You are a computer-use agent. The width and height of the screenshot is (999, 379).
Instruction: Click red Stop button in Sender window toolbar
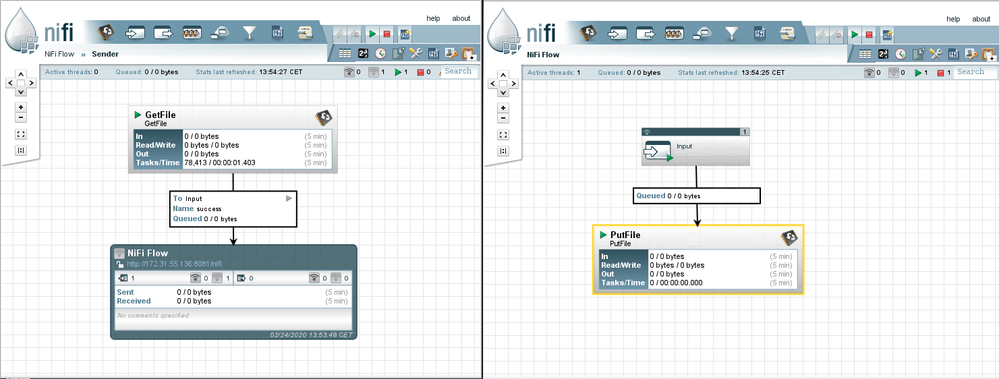387,34
